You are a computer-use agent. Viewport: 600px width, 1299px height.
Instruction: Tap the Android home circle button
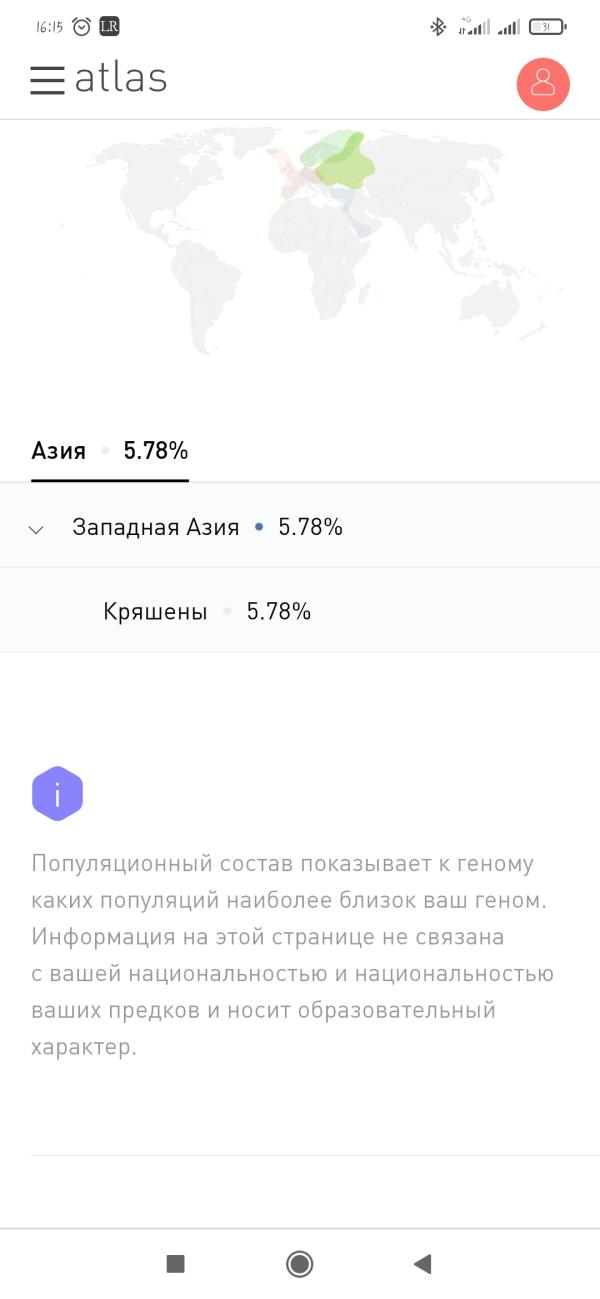click(x=299, y=1264)
